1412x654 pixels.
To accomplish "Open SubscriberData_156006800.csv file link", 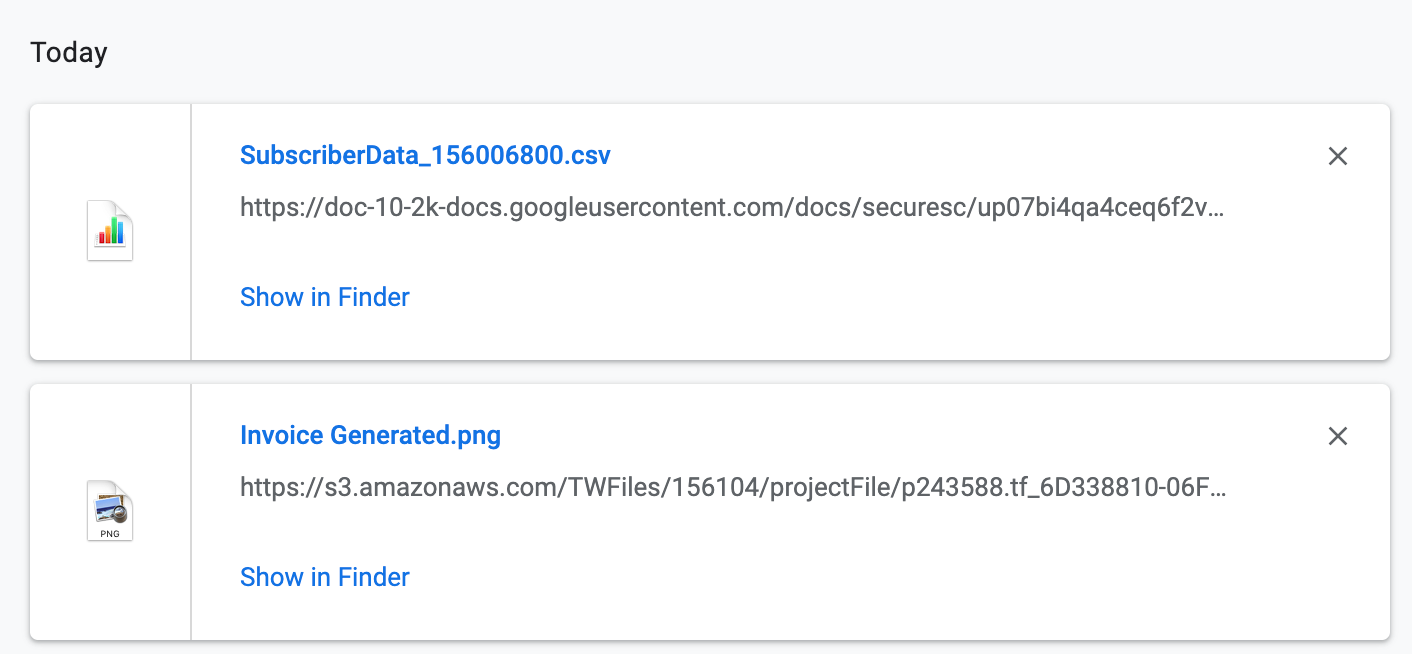I will 425,156.
